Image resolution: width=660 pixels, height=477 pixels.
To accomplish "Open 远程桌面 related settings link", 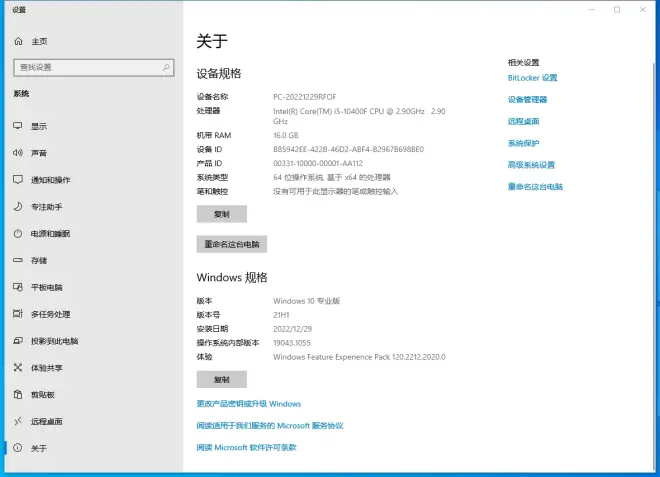I will point(523,122).
